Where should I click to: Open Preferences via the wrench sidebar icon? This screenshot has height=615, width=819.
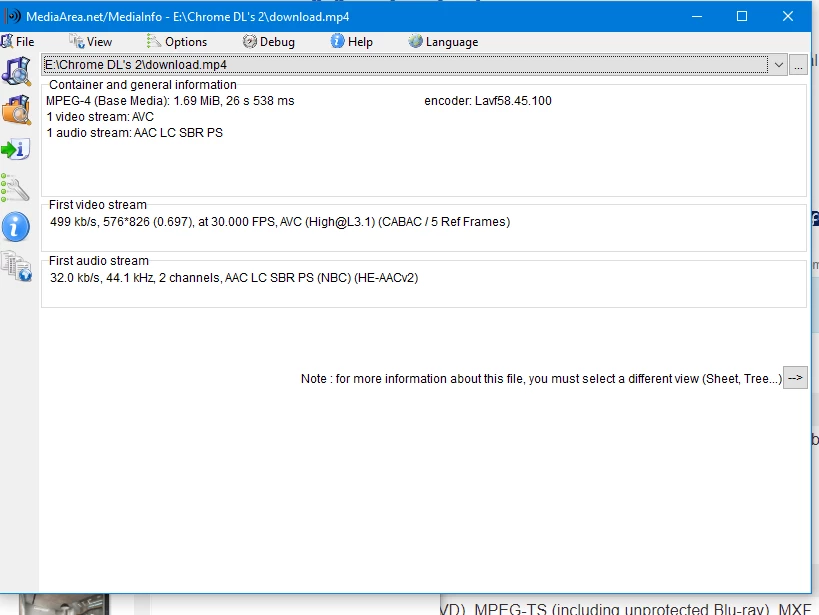[x=15, y=188]
